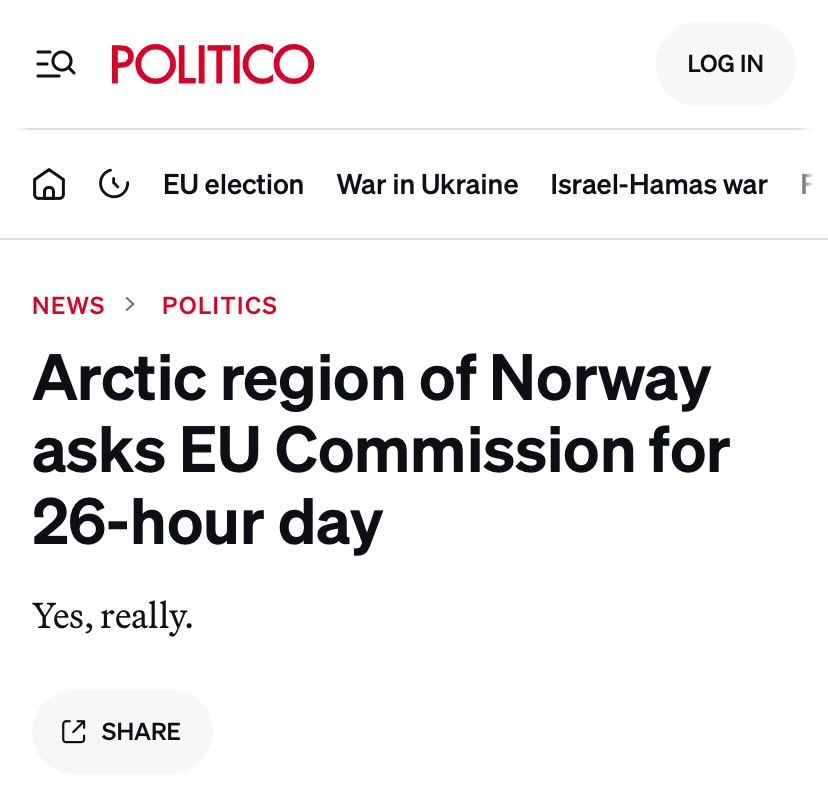
Task: Click the "Yes, really." subheading
Action: click(x=112, y=615)
